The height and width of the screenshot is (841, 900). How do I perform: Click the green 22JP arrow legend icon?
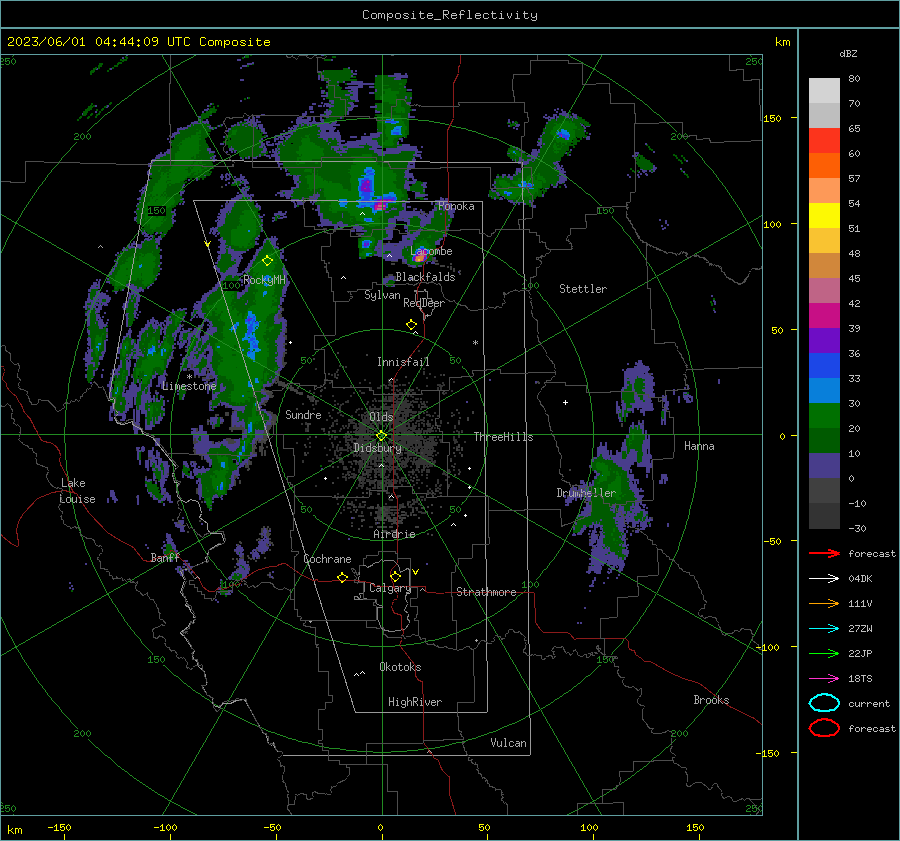824,653
